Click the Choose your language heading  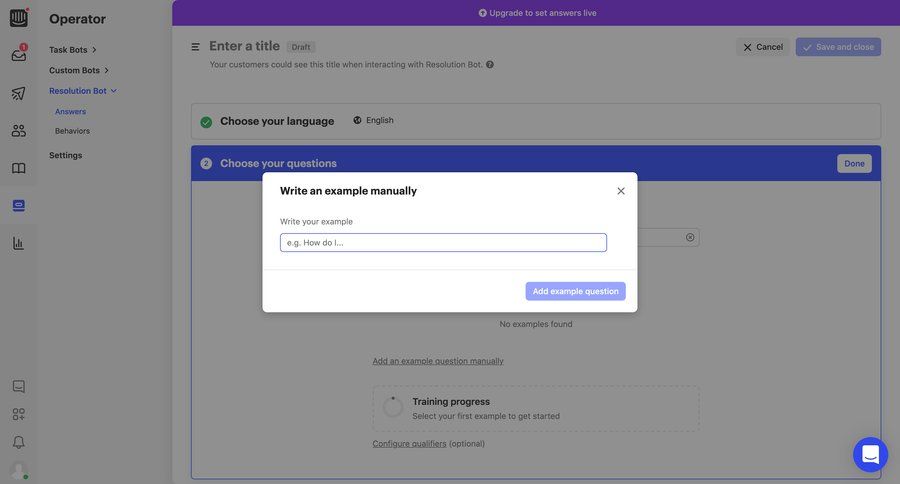point(277,121)
